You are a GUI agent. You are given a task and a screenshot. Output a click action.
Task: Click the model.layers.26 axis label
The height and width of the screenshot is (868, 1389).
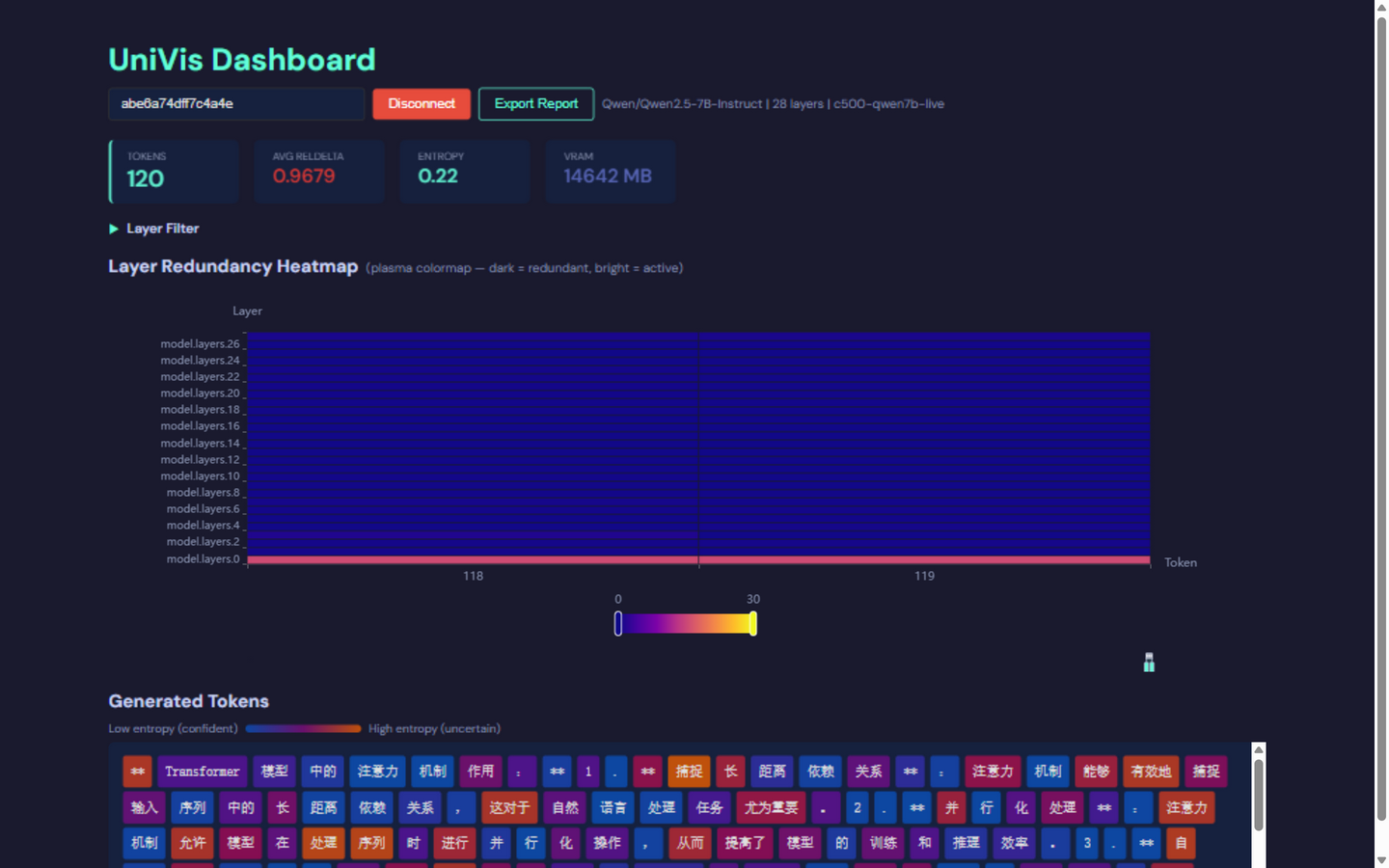pos(200,344)
